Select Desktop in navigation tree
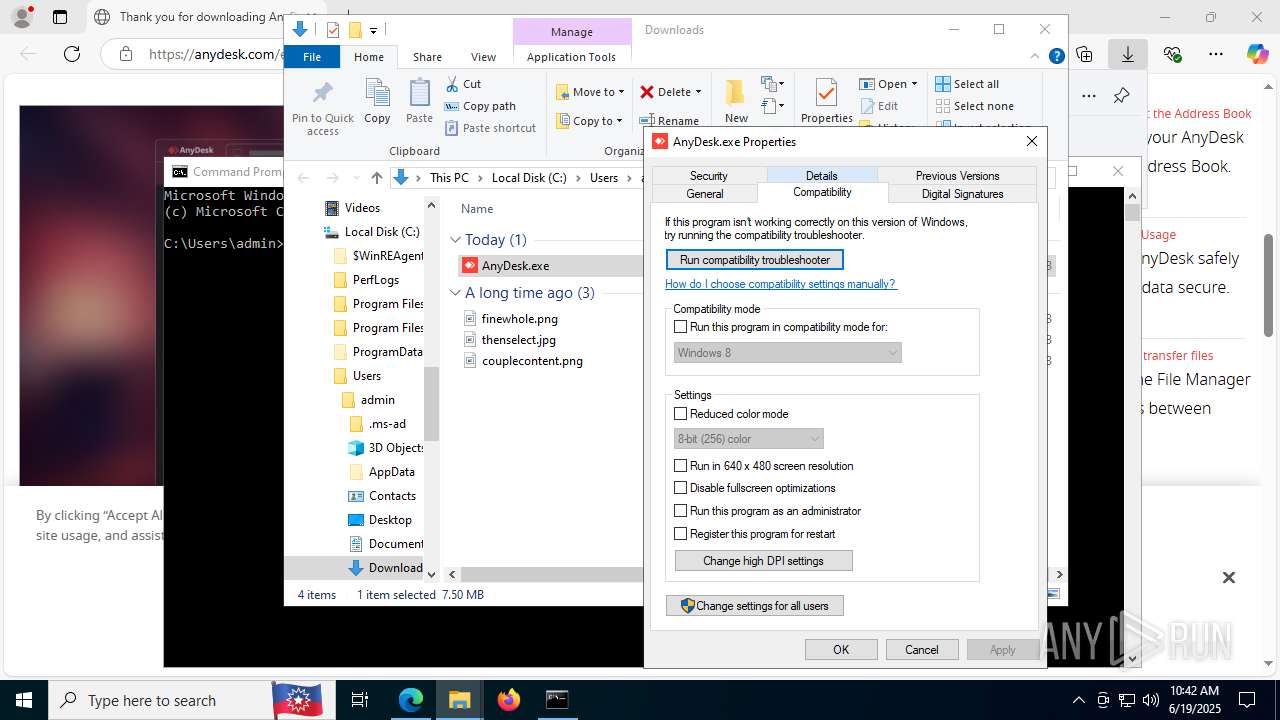 (390, 520)
